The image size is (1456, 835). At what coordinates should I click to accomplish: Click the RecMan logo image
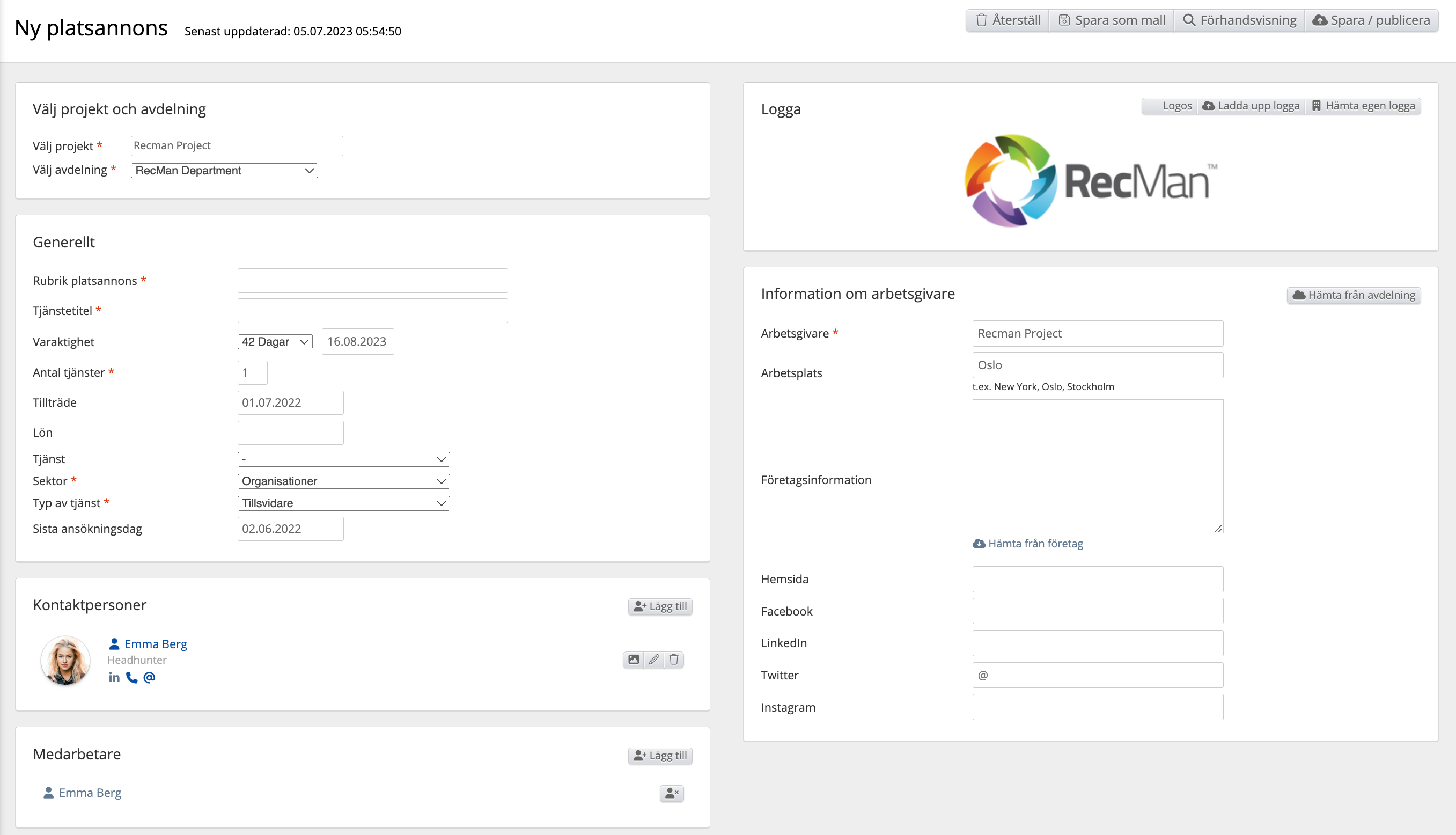[1091, 181]
